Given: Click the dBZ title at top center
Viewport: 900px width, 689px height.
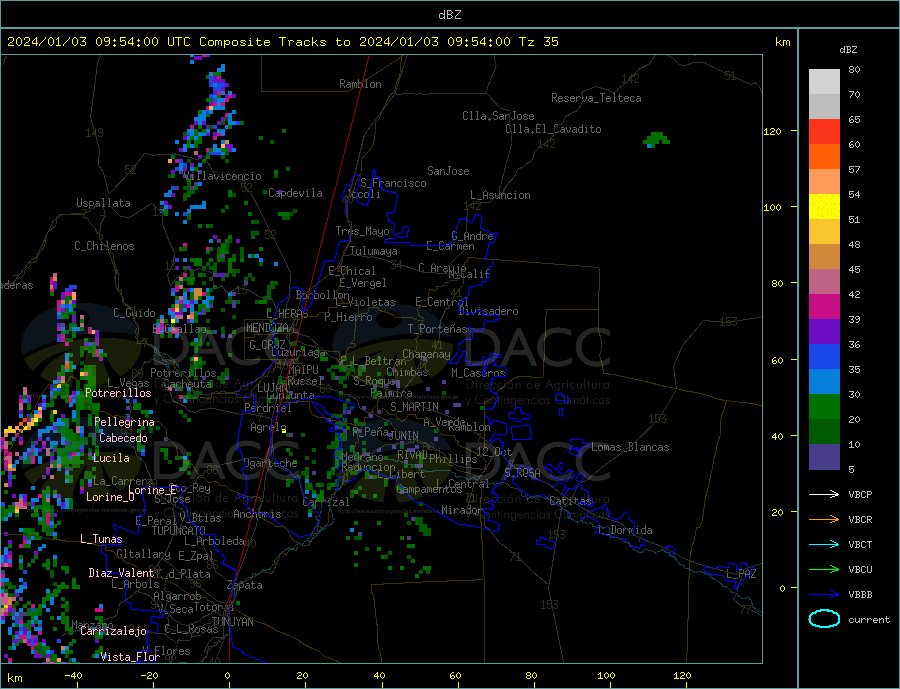Looking at the screenshot, I should click(449, 15).
